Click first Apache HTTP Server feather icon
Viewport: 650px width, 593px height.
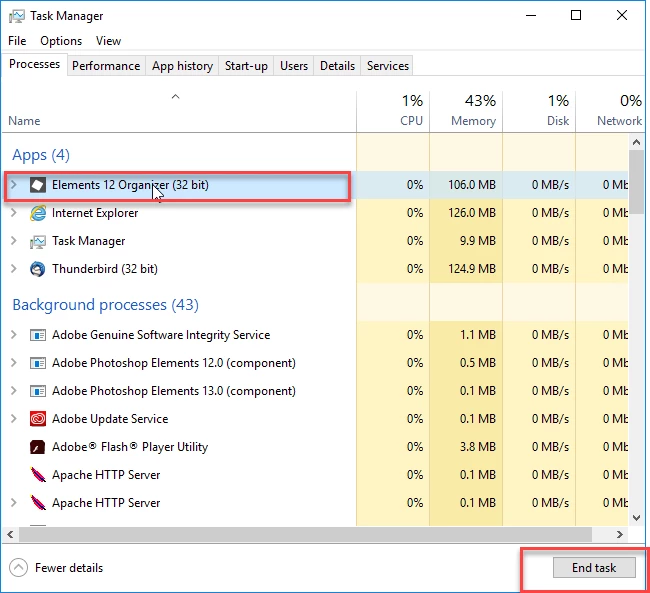[38, 475]
